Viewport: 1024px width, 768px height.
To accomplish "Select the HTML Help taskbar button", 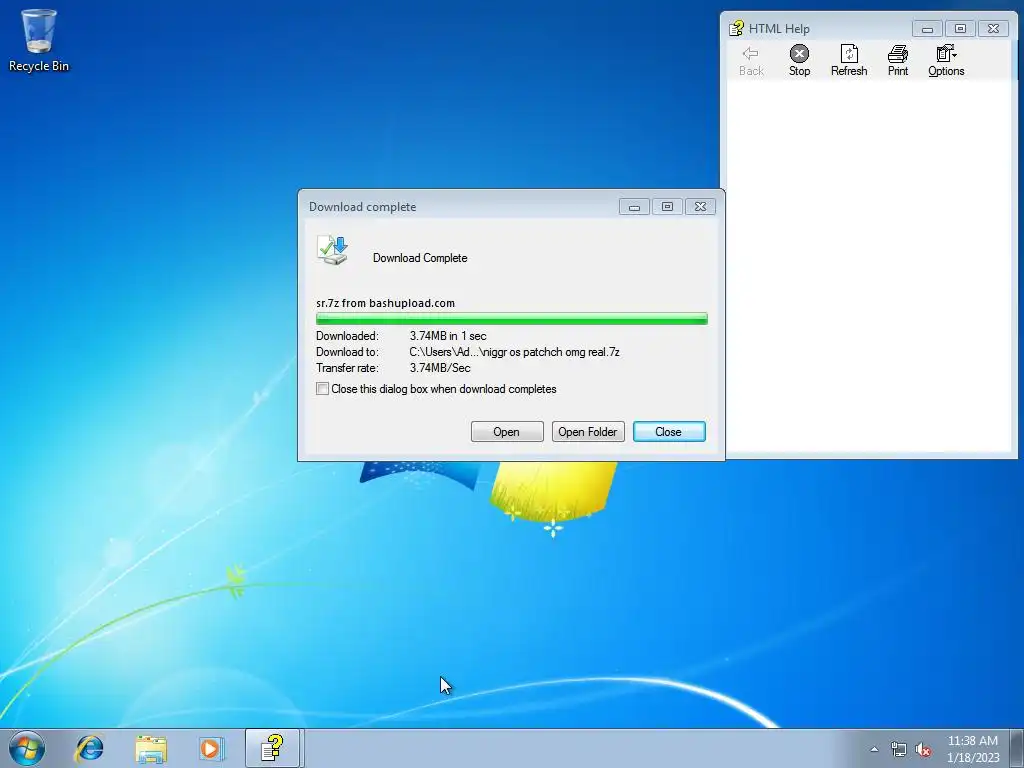I will click(x=272, y=748).
